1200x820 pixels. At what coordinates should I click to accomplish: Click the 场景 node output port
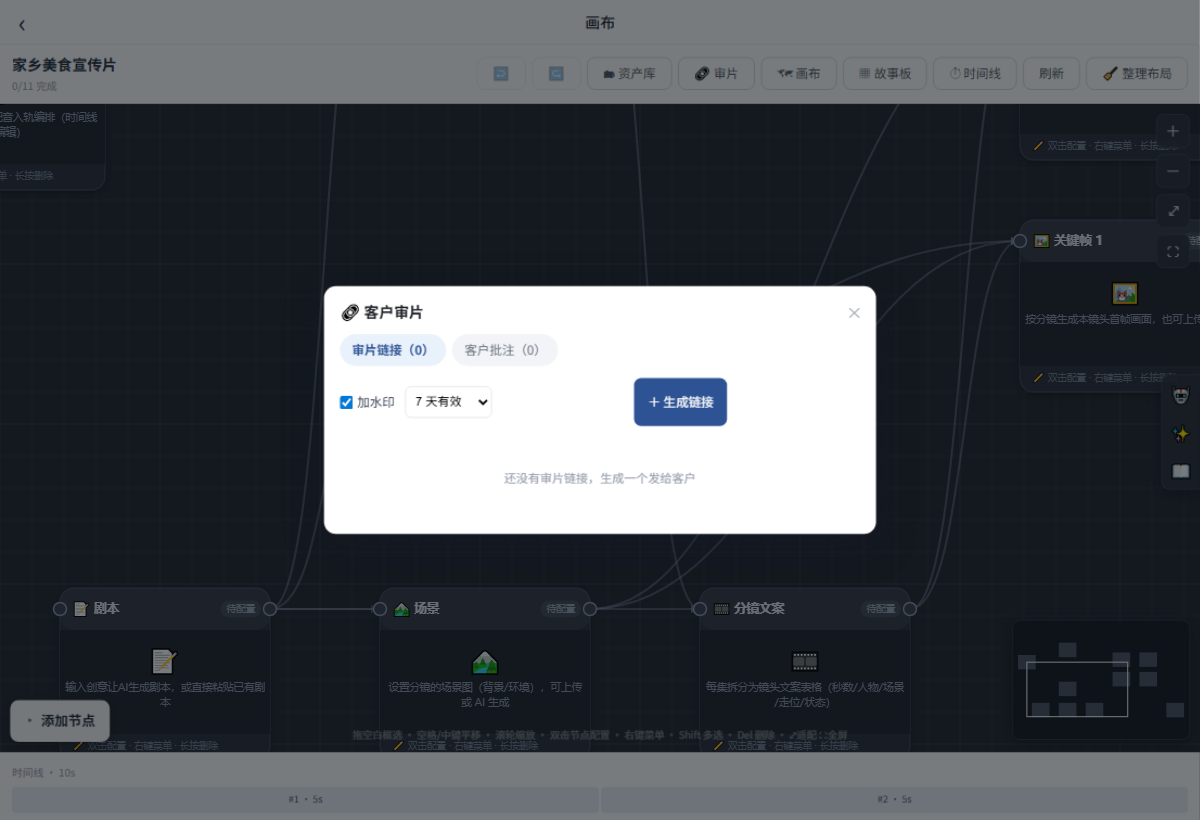coord(590,609)
